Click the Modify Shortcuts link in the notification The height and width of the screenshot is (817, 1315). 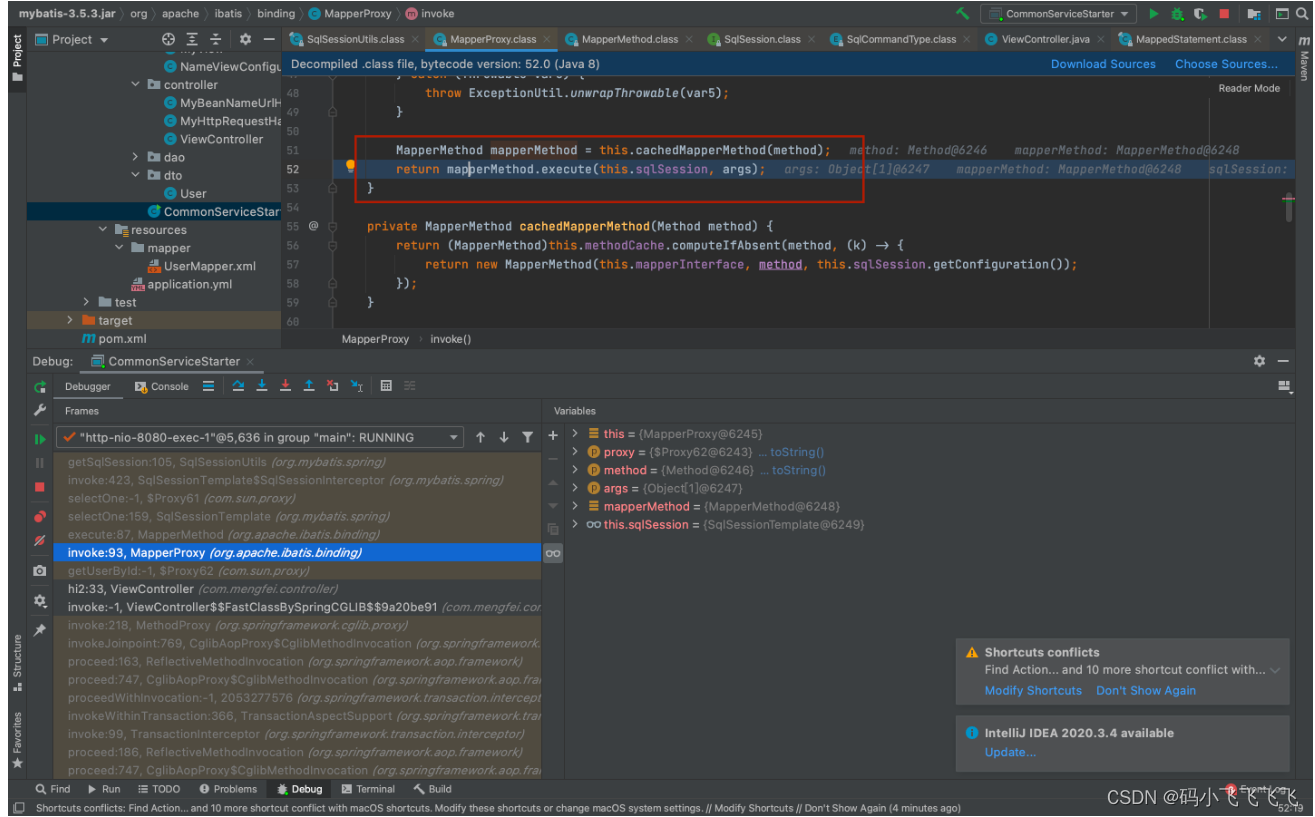(x=1033, y=691)
